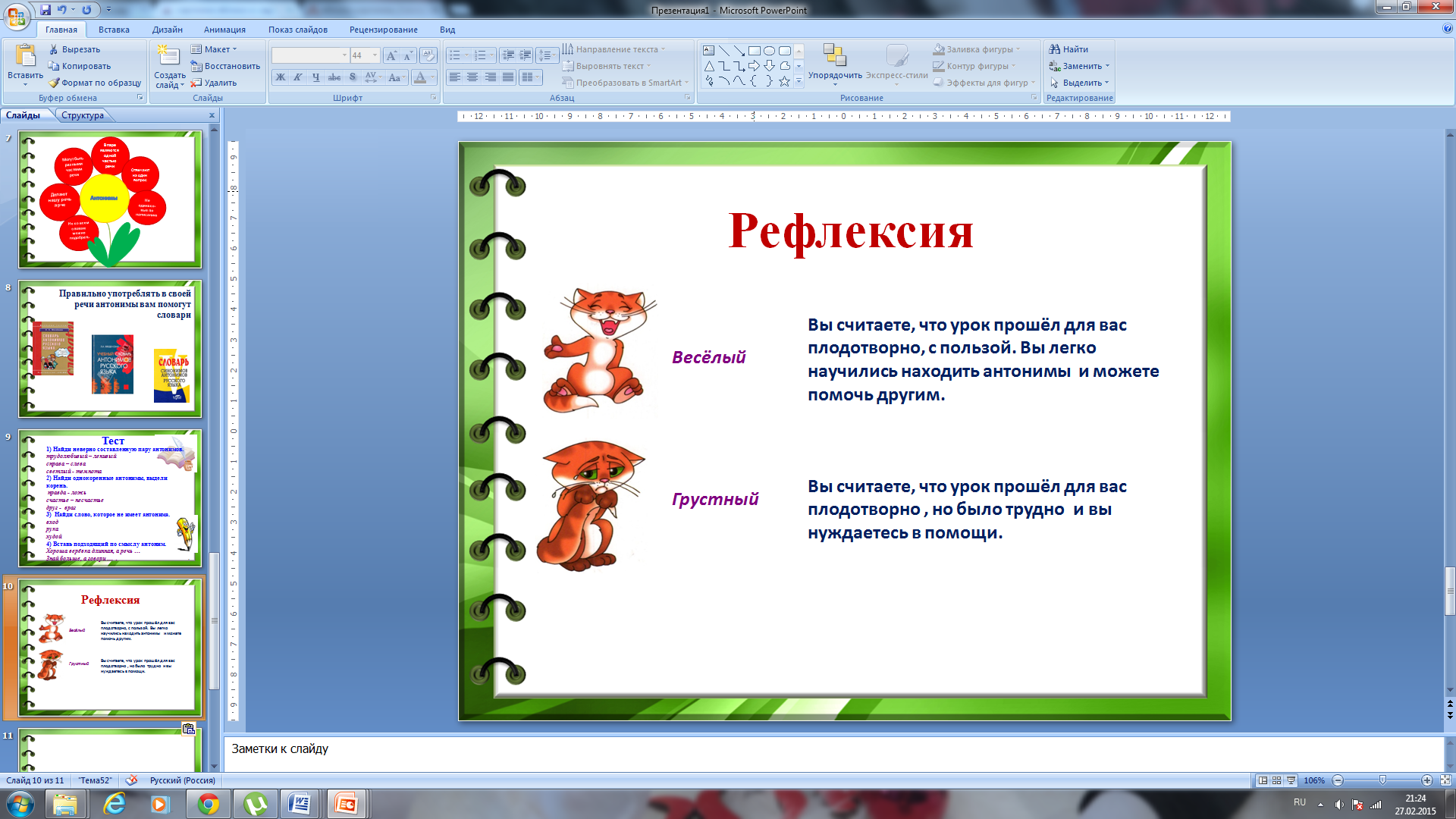Click the Удалить slide button
1456x819 pixels.
click(214, 83)
